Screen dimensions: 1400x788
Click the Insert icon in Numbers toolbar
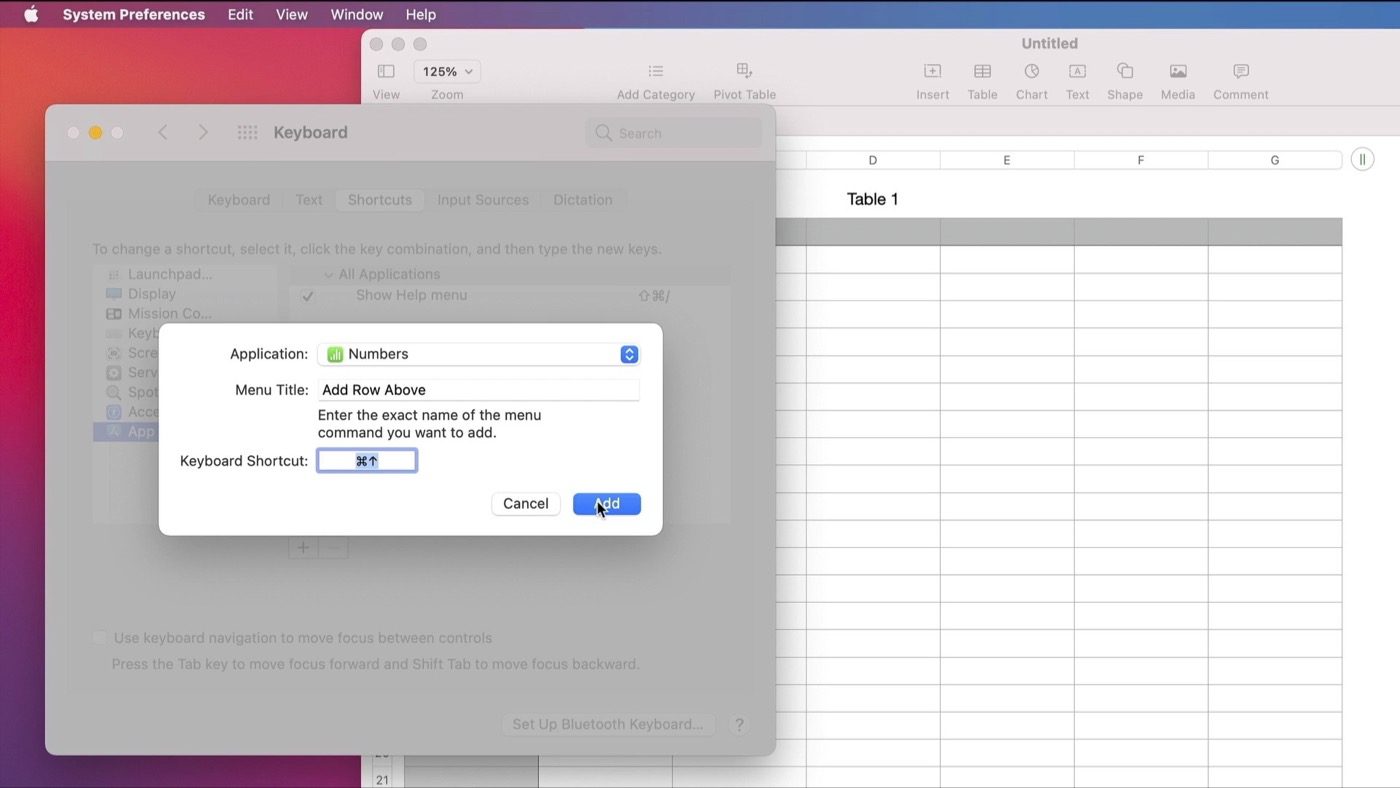click(x=932, y=72)
